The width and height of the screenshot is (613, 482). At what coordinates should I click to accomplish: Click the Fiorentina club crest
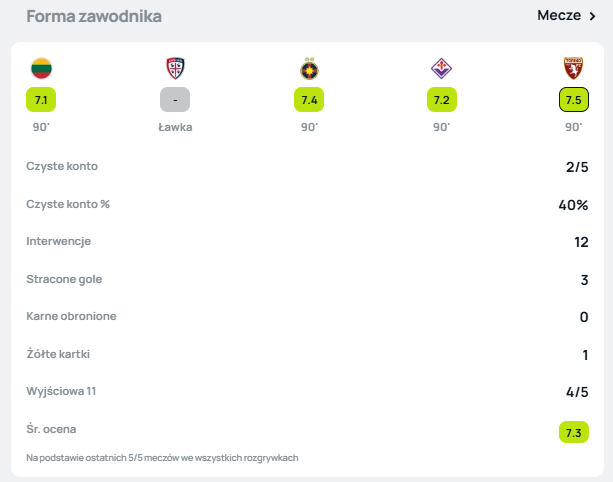pos(441,68)
